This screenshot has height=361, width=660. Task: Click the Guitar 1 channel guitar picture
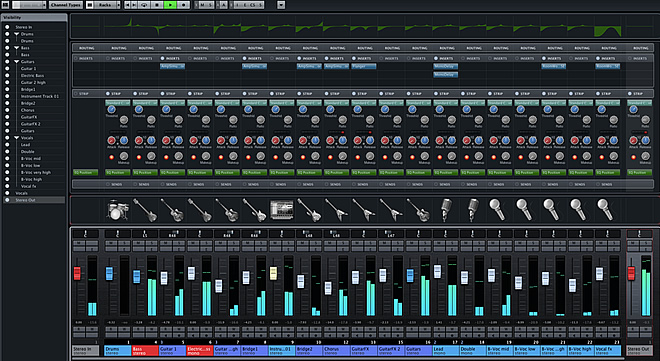[x=172, y=210]
